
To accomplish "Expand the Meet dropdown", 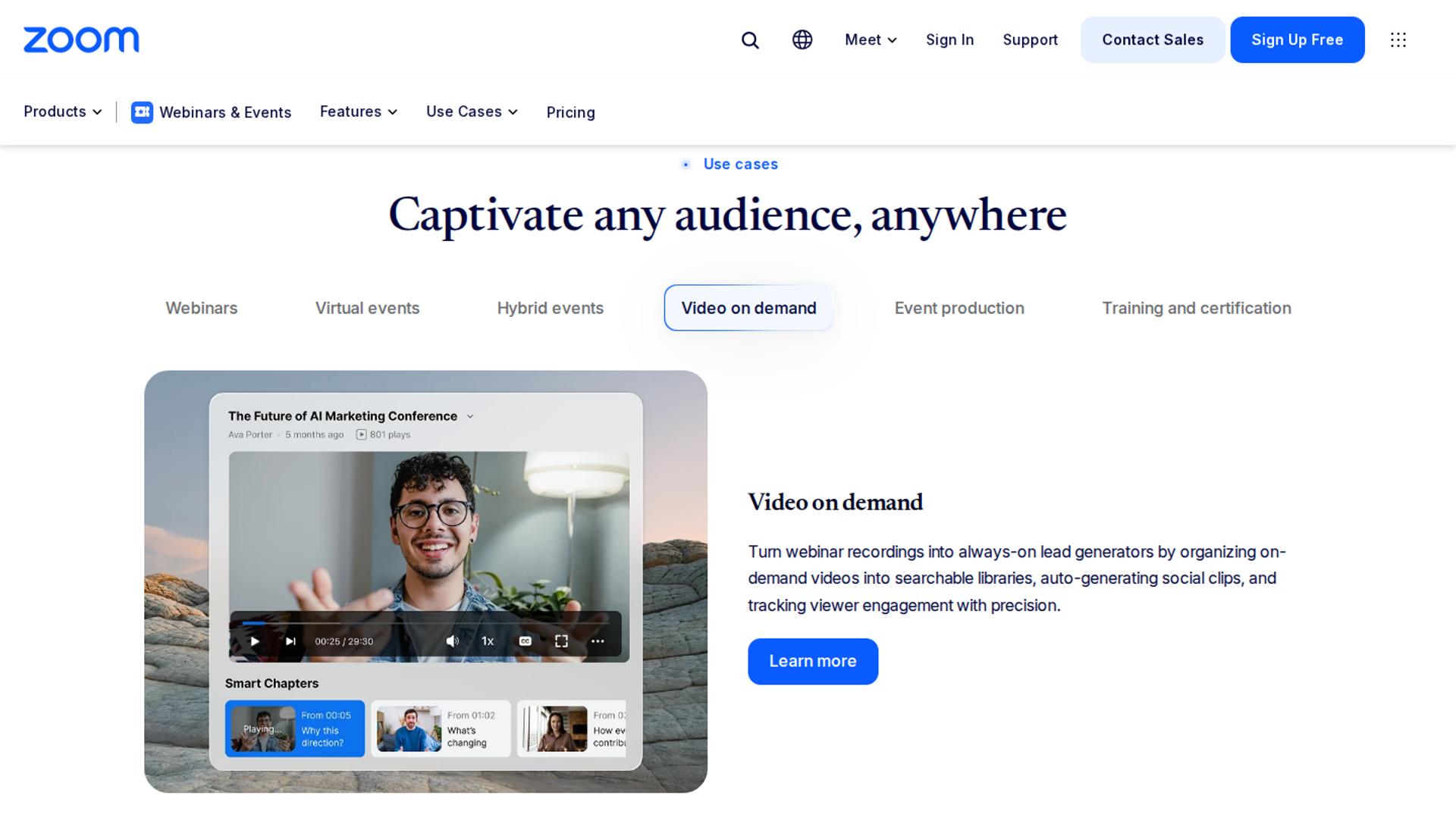I will point(871,39).
